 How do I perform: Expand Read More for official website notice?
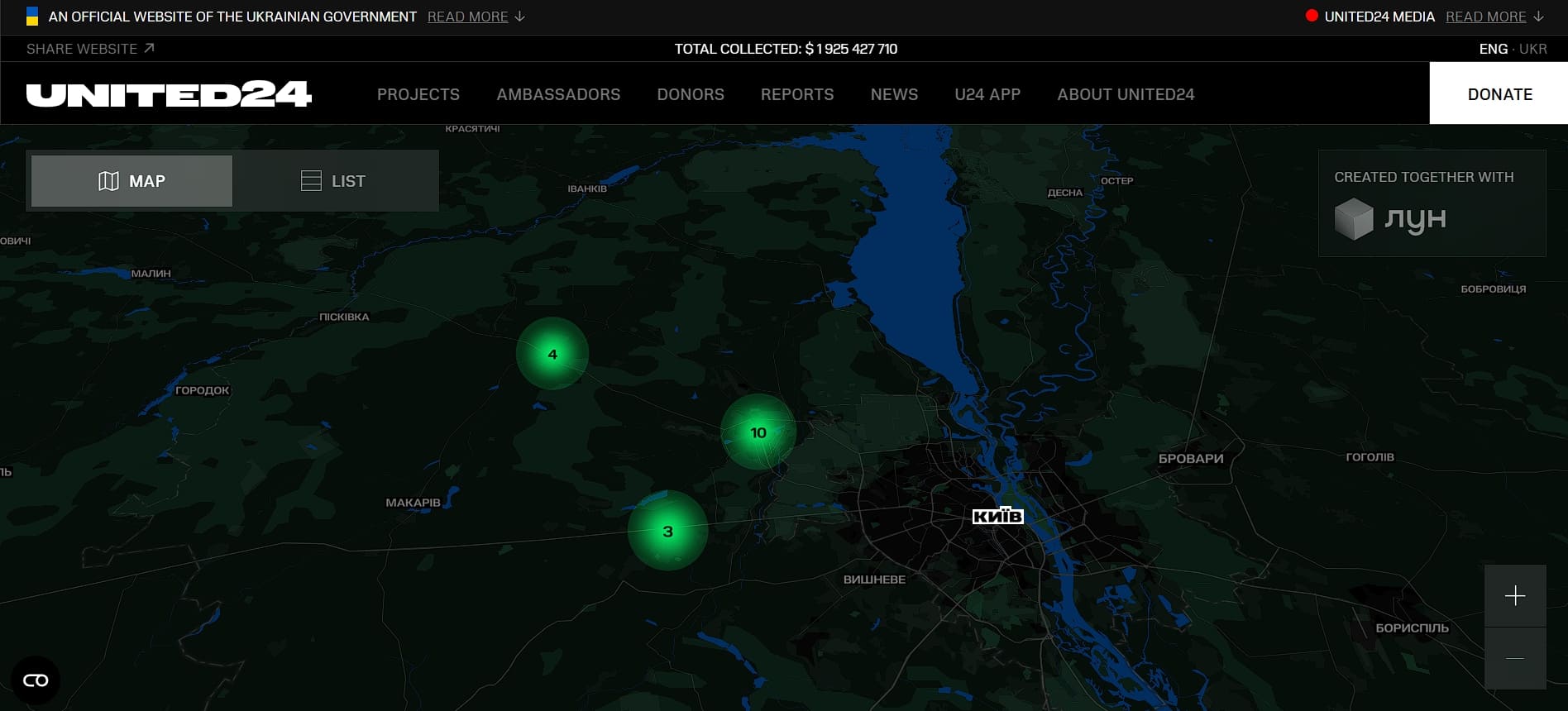(476, 17)
